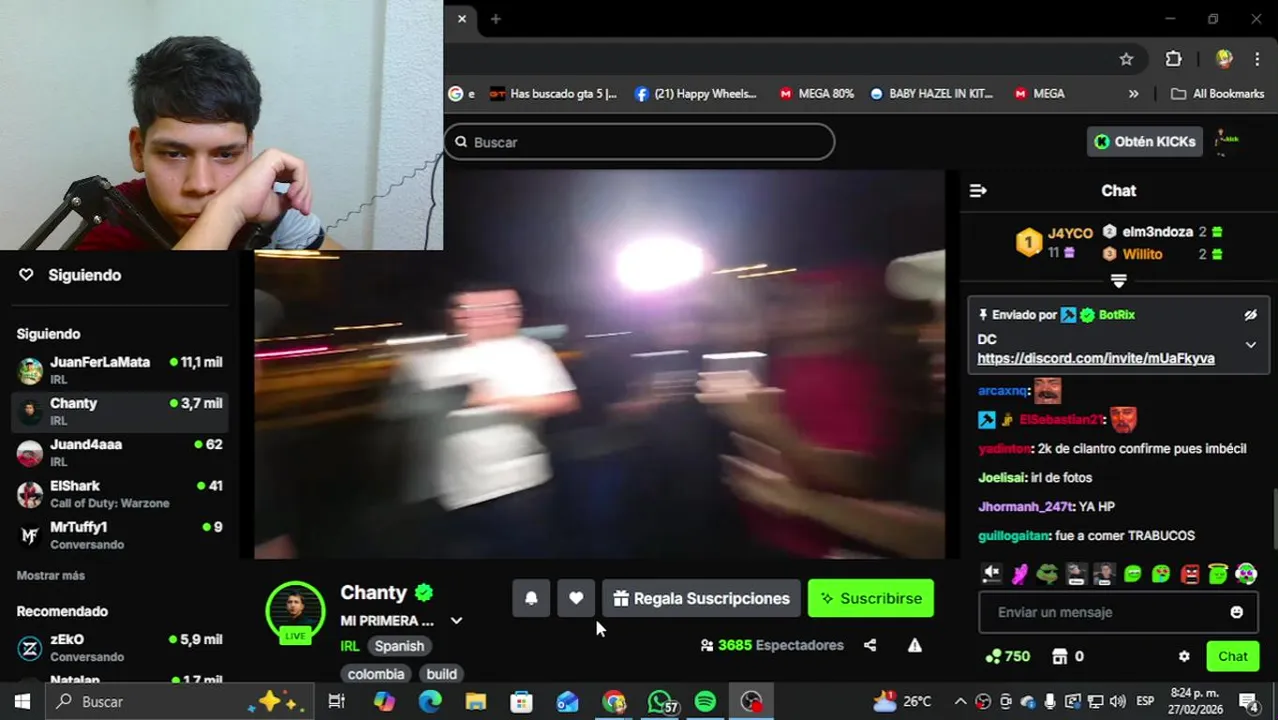Close the current browser tab
Viewport: 1278px width, 720px height.
coord(462,18)
